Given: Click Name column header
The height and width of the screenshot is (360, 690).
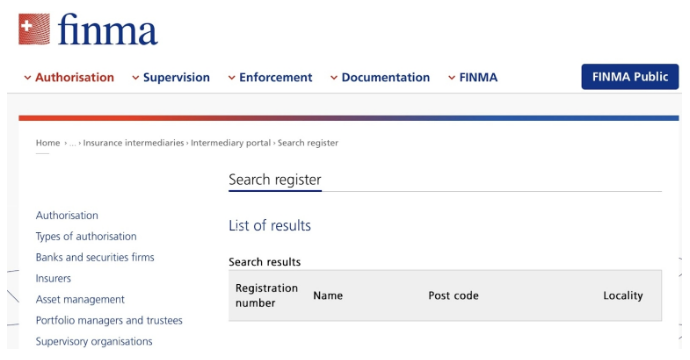Looking at the screenshot, I should pyautogui.click(x=328, y=295).
